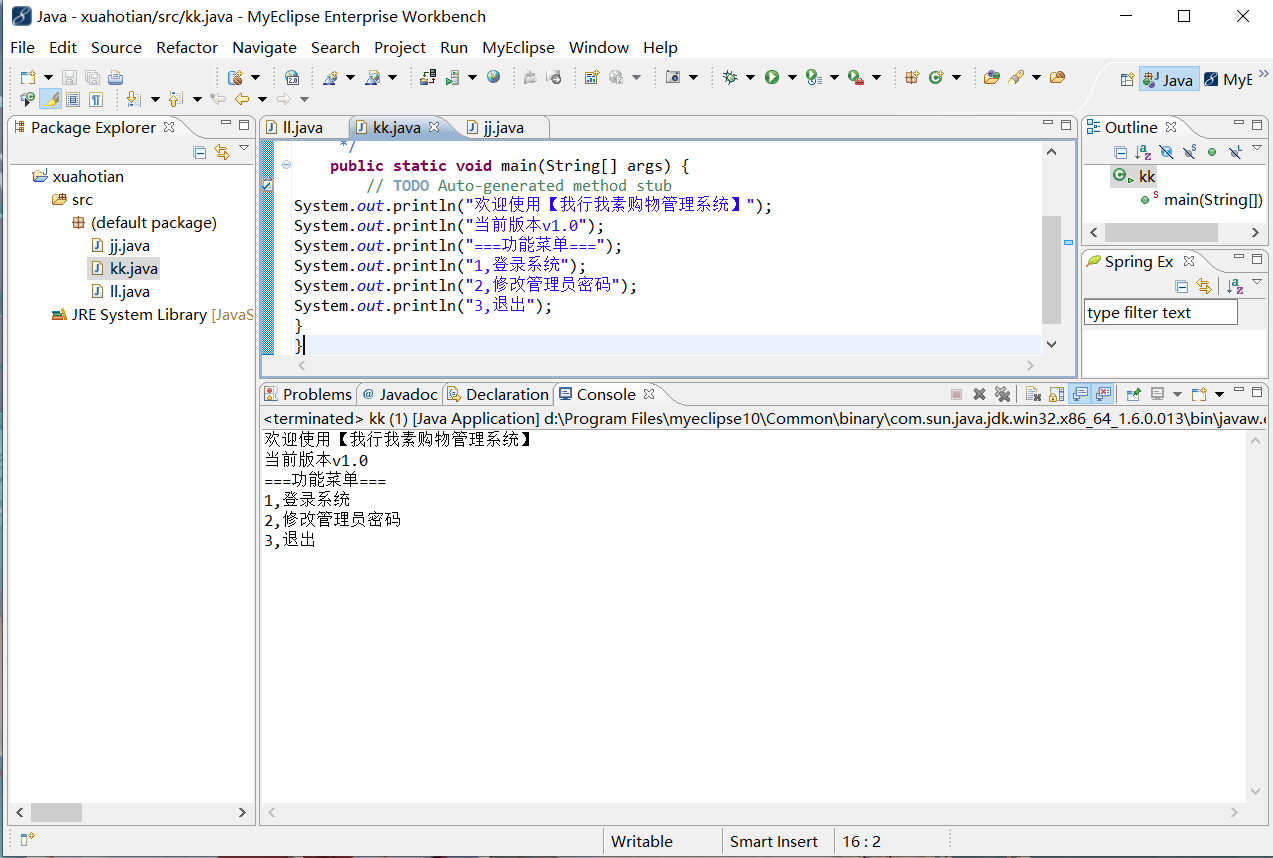Click the Clear Console icon
Image resolution: width=1273 pixels, height=858 pixels.
click(1033, 394)
